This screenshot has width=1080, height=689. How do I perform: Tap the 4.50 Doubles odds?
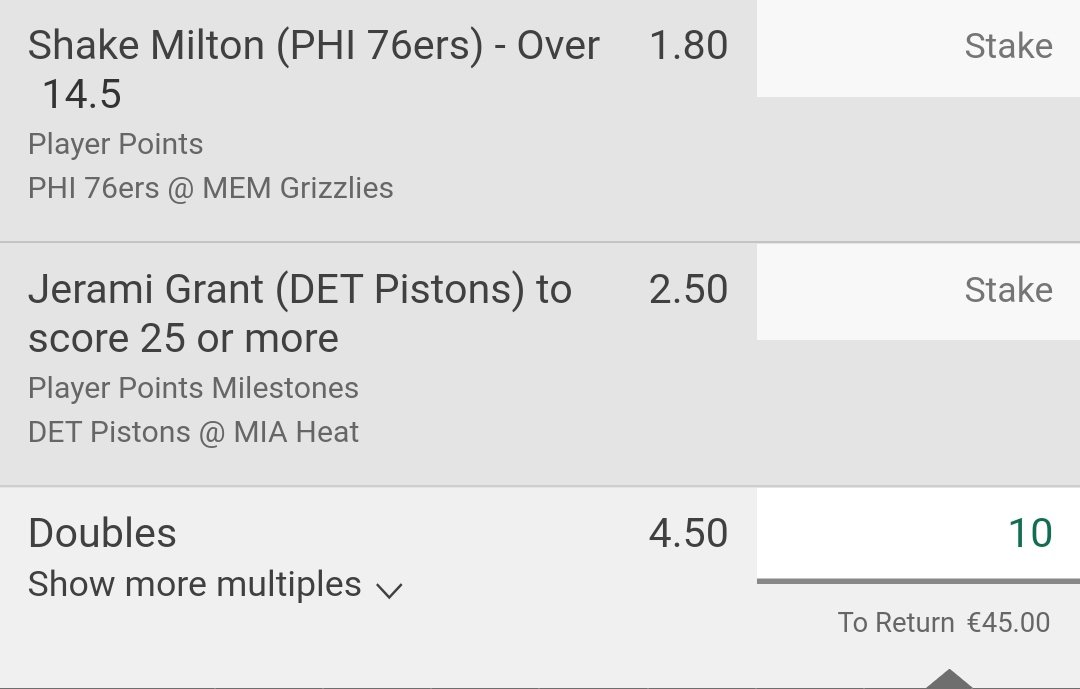point(688,533)
